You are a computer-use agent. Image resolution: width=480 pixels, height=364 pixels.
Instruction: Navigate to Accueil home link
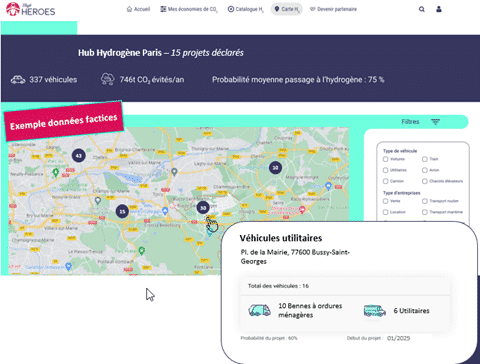[138, 9]
